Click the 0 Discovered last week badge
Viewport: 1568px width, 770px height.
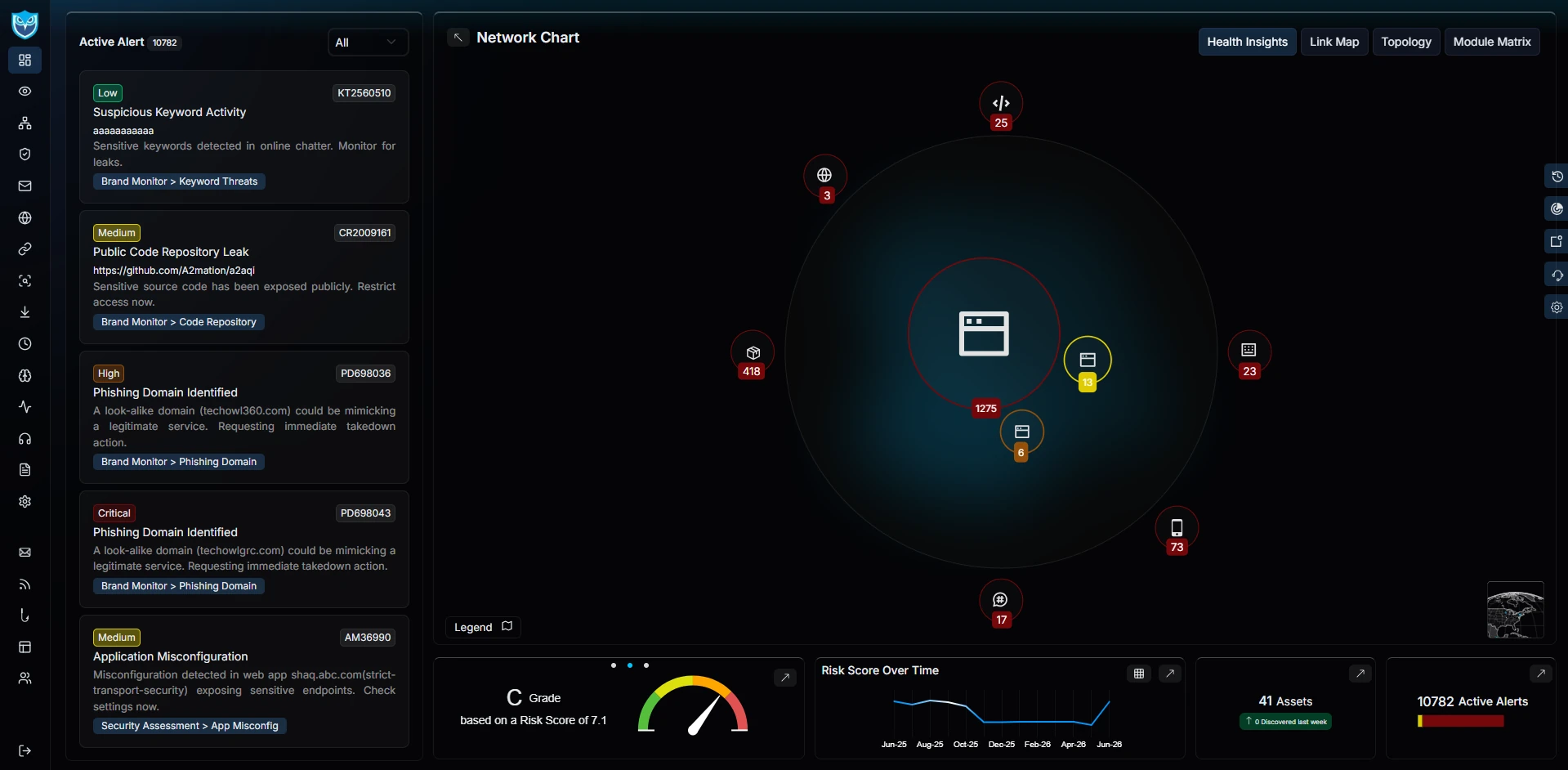(1285, 722)
